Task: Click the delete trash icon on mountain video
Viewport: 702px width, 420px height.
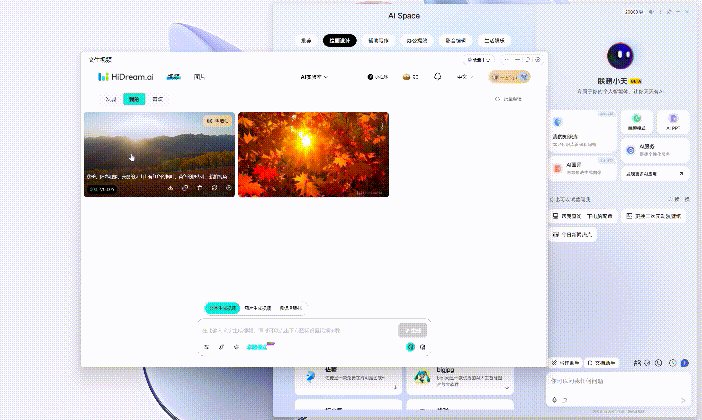Action: coord(200,188)
